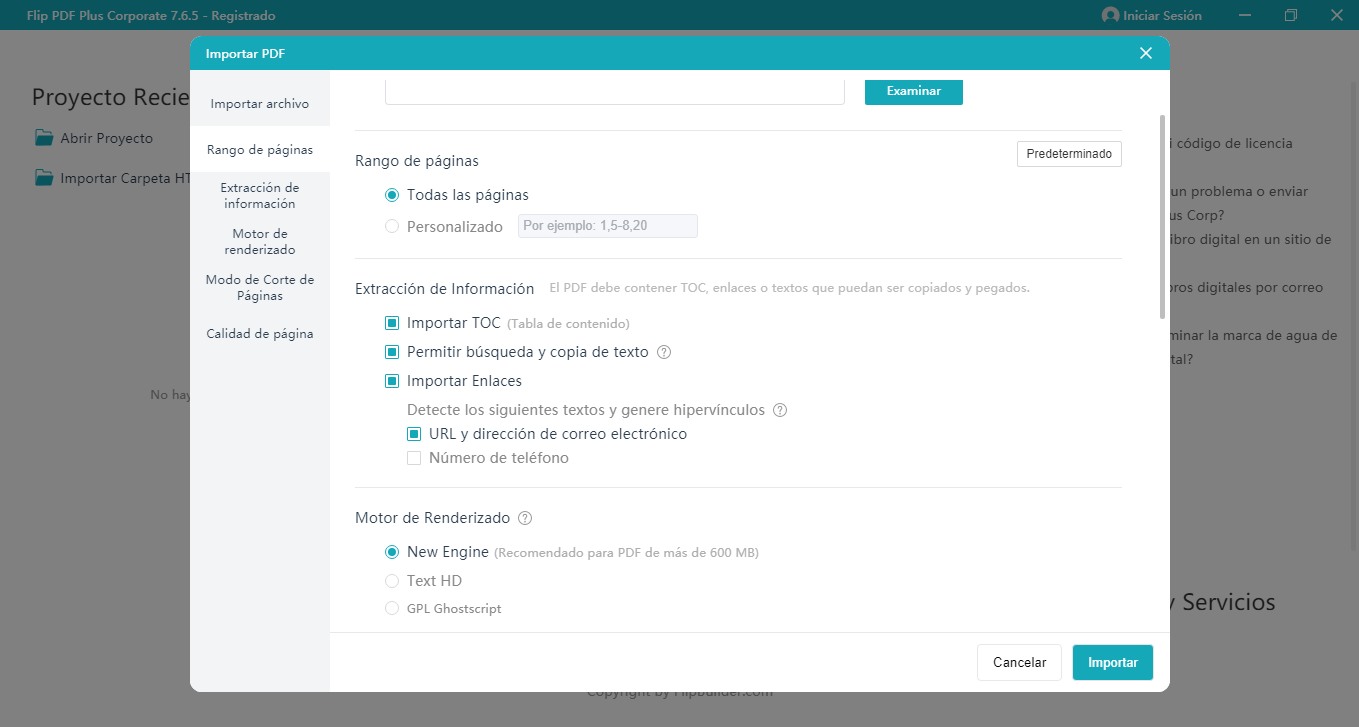1359x727 pixels.
Task: Close the Importar PDF dialog
Action: 1145,52
